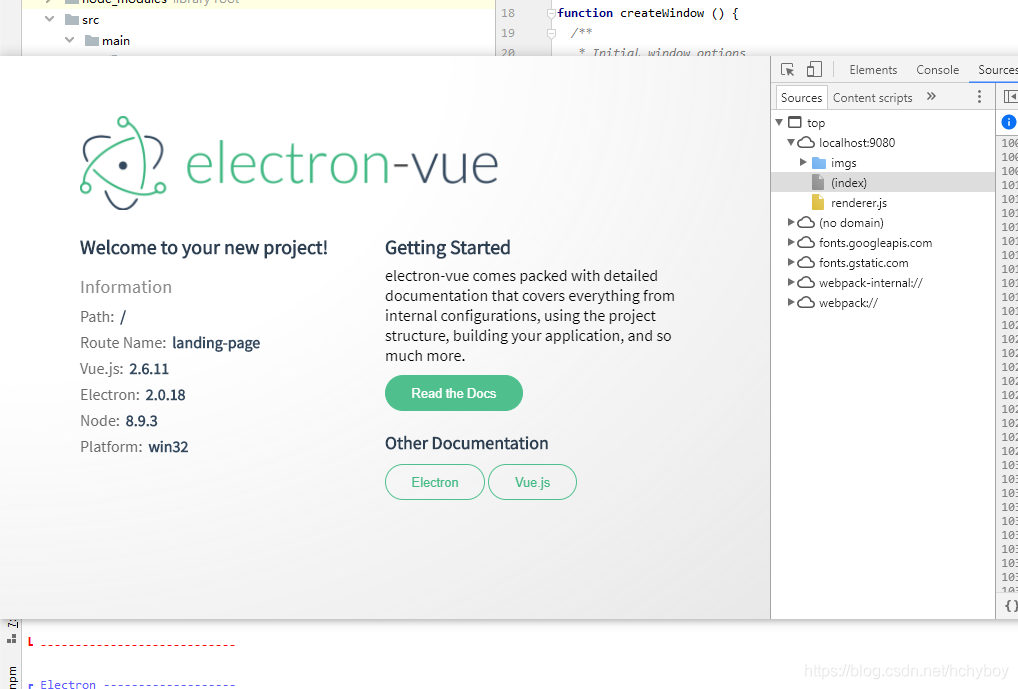
Task: Click the top window frame icon
Action: pos(795,122)
